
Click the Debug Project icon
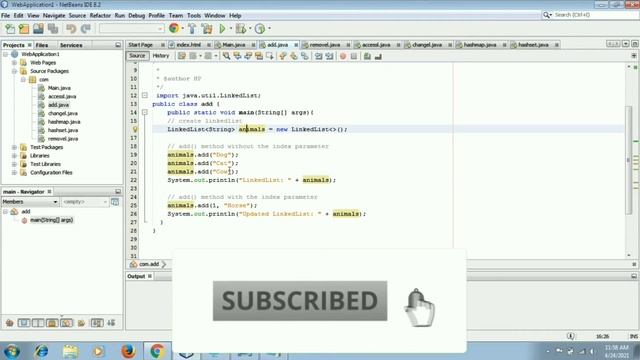coord(241,29)
